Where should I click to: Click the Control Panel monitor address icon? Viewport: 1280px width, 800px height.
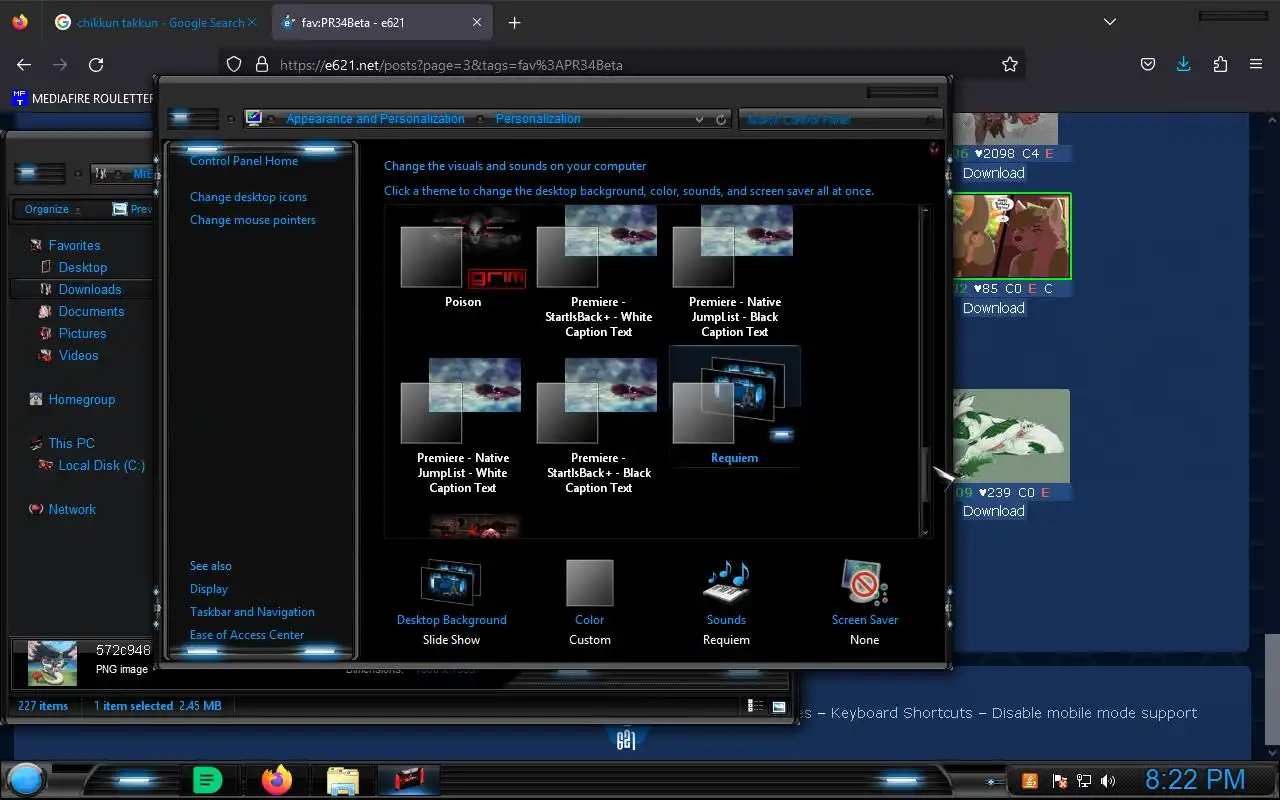(254, 118)
